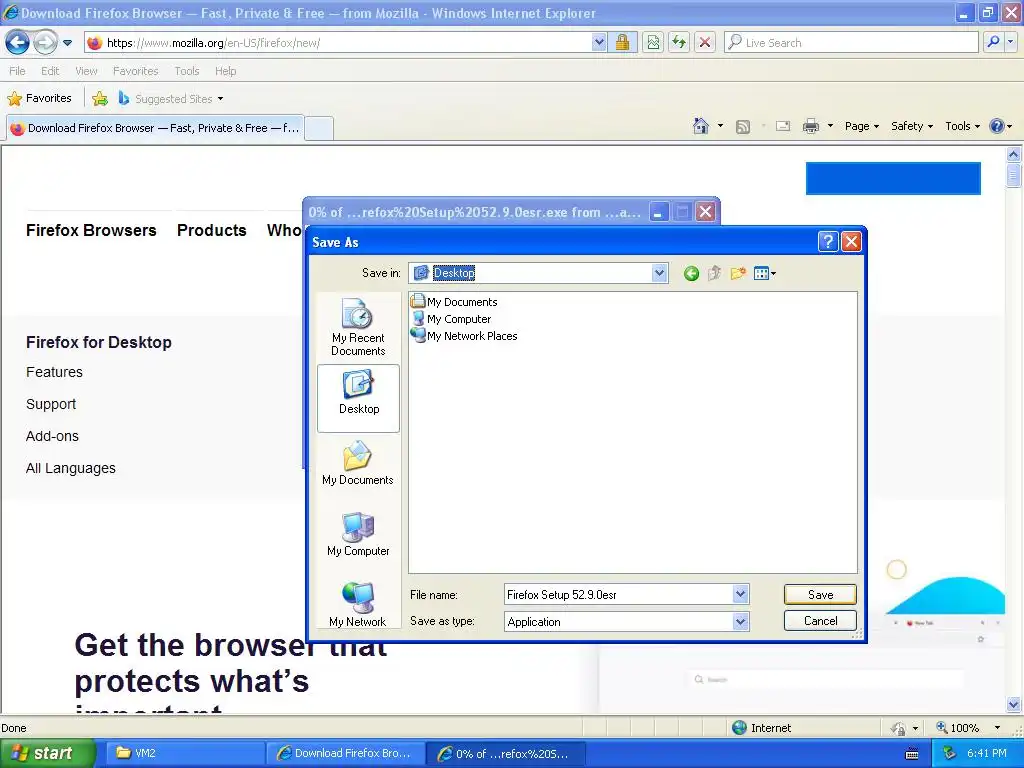Open the Favorites menu
Image resolution: width=1024 pixels, height=768 pixels.
tap(135, 71)
